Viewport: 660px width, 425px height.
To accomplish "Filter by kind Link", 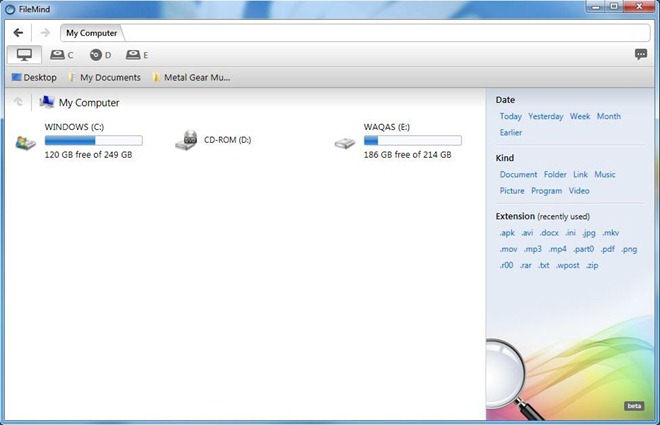I will click(x=580, y=174).
